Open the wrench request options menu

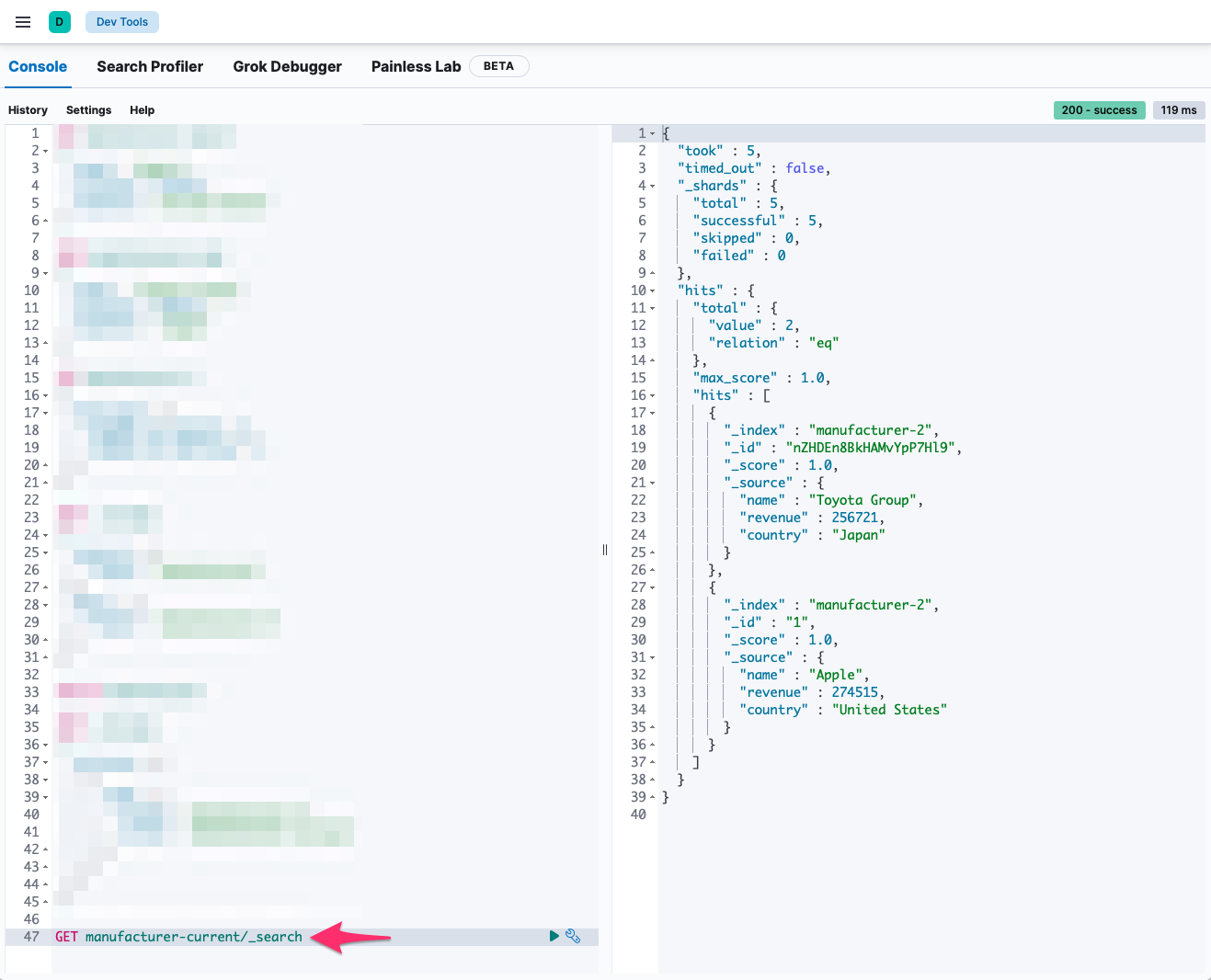pyautogui.click(x=573, y=936)
